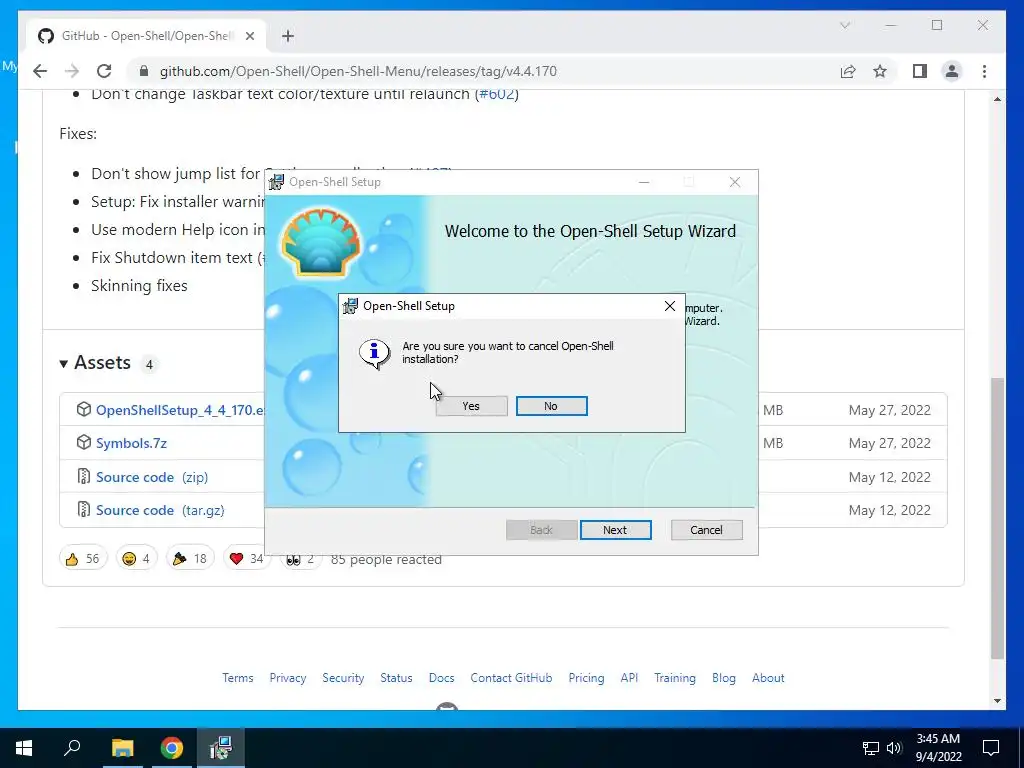Viewport: 1024px width, 768px height.
Task: Bookmark this page with the star
Action: coord(880,71)
